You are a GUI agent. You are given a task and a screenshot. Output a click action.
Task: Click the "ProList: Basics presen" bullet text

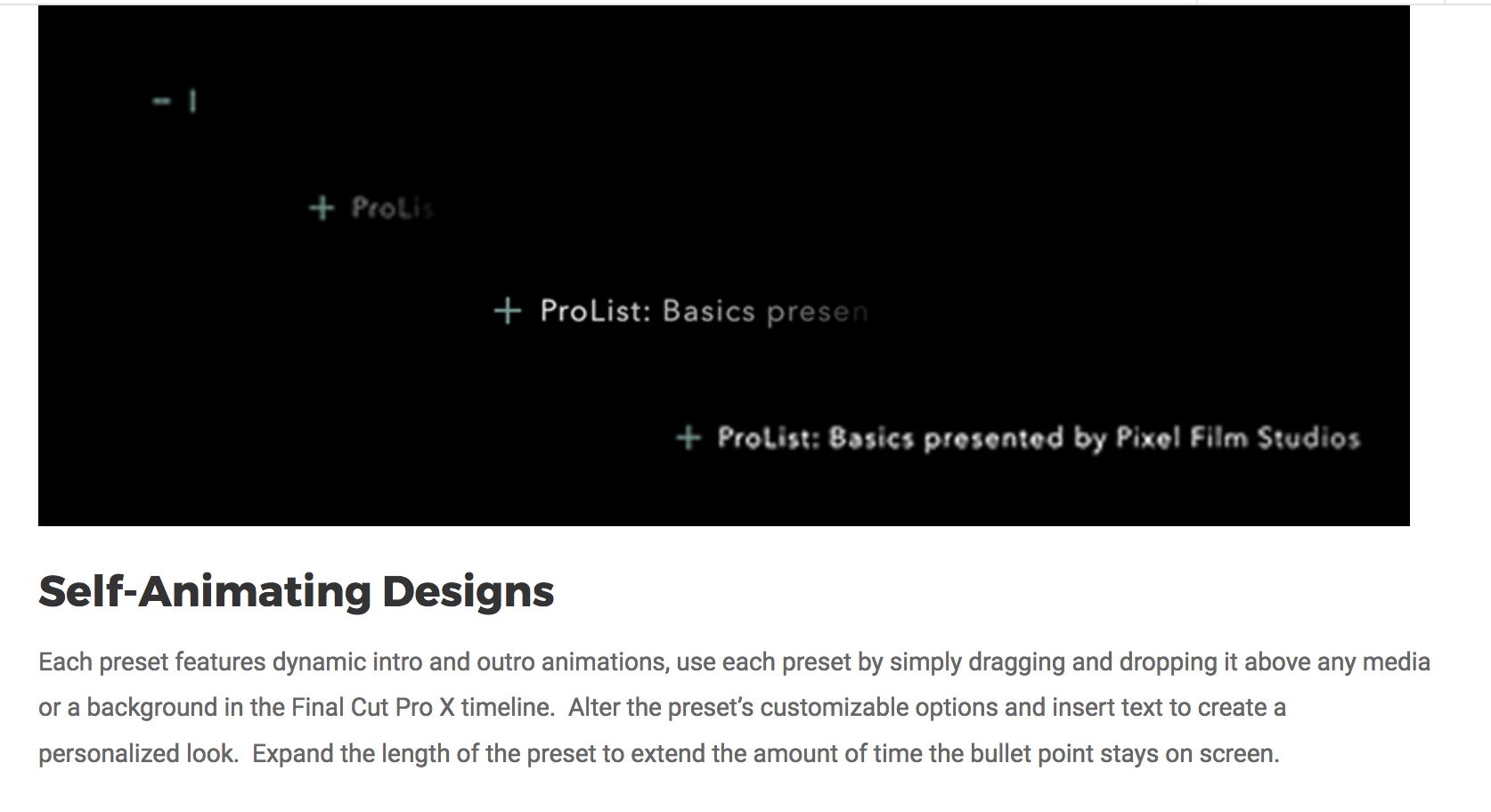704,311
